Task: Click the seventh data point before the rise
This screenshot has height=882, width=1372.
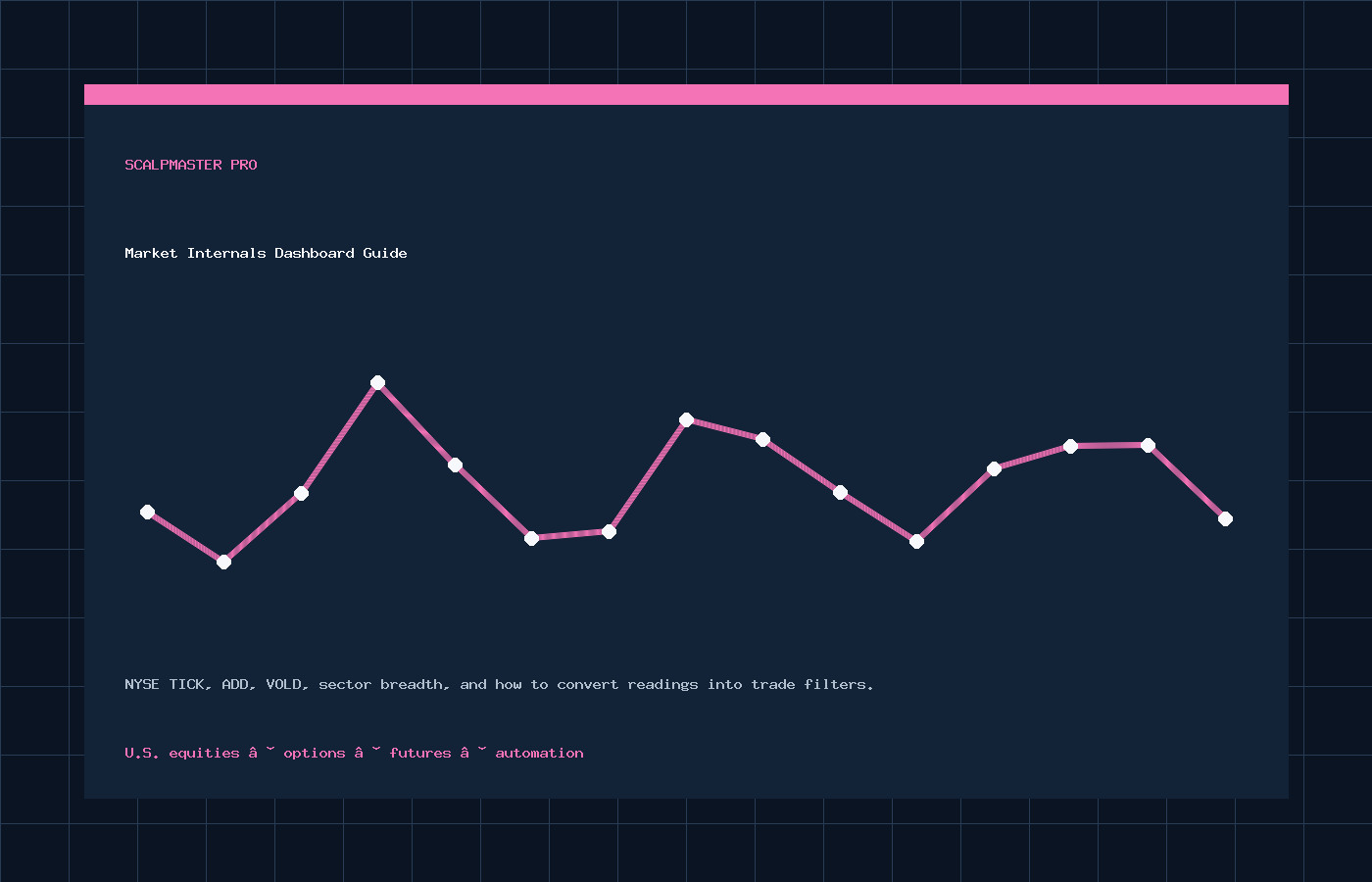Action: 609,531
